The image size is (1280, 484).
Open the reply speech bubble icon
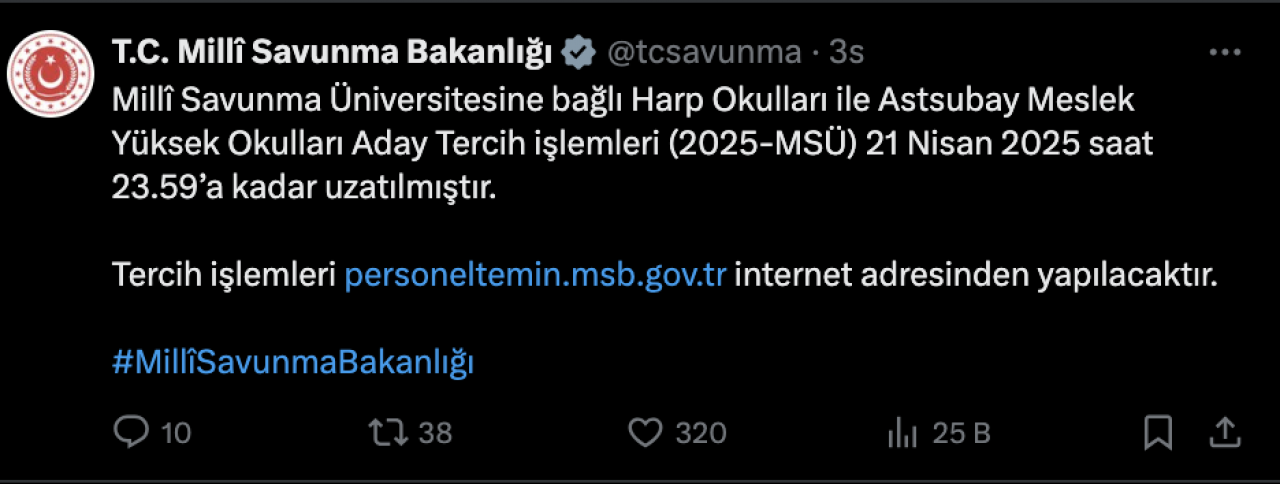pyautogui.click(x=131, y=432)
